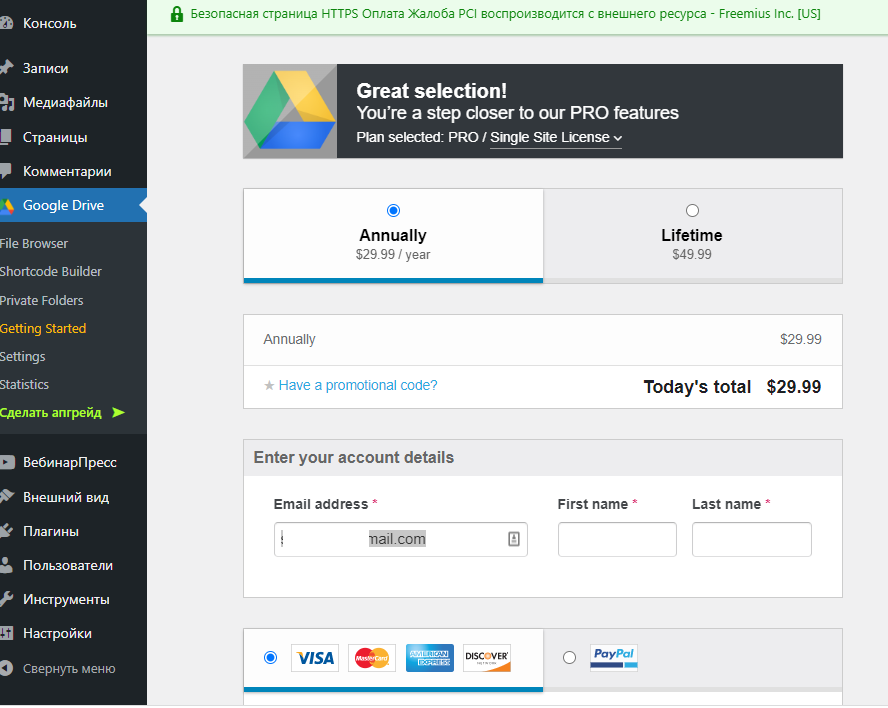Select the Lifetime billing radio button
Screen dimensions: 888x708
[692, 211]
